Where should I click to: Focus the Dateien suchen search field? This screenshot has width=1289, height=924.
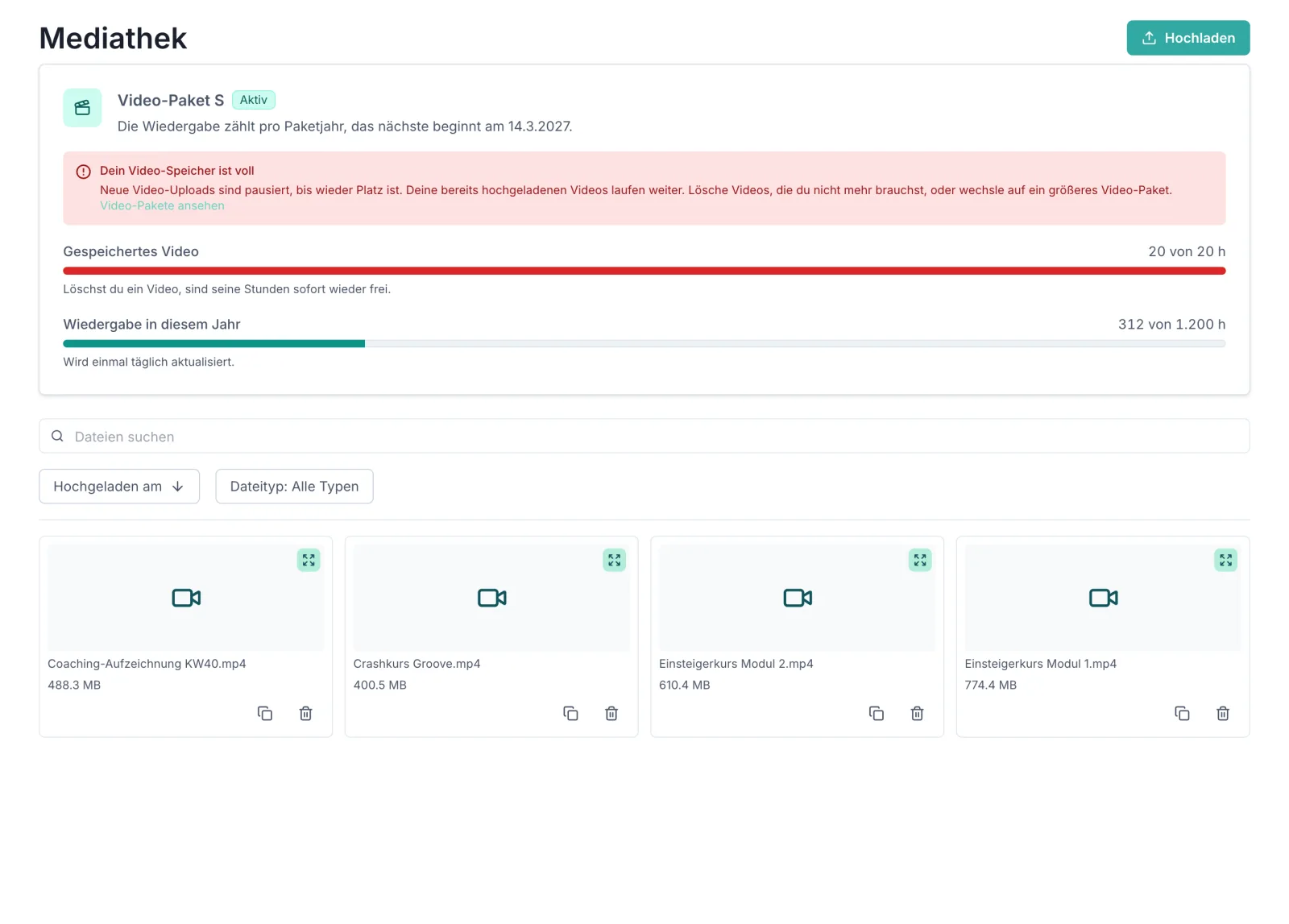(x=644, y=436)
